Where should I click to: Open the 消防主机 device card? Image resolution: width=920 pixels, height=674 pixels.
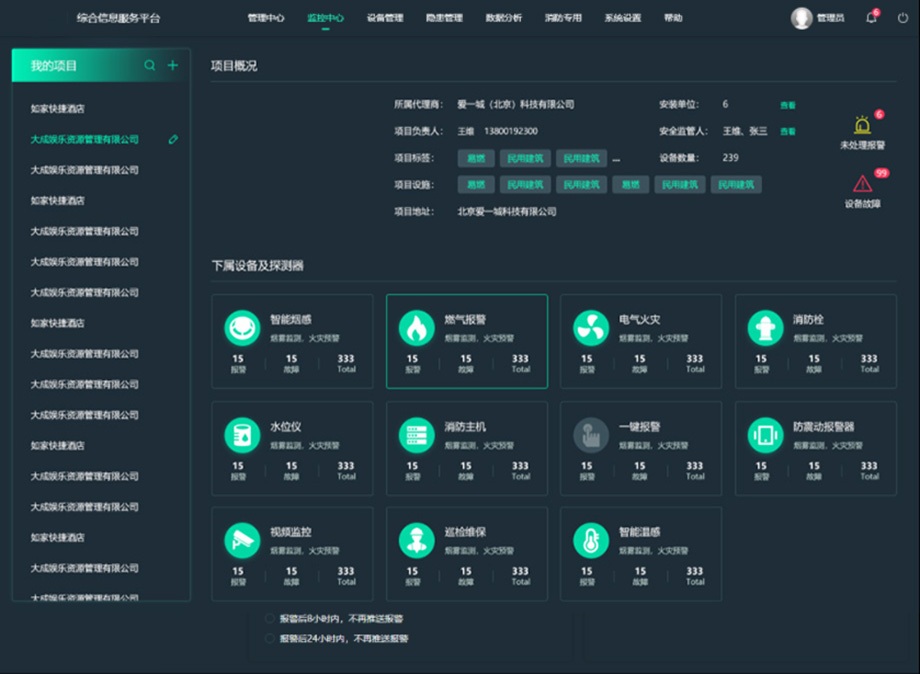[466, 449]
